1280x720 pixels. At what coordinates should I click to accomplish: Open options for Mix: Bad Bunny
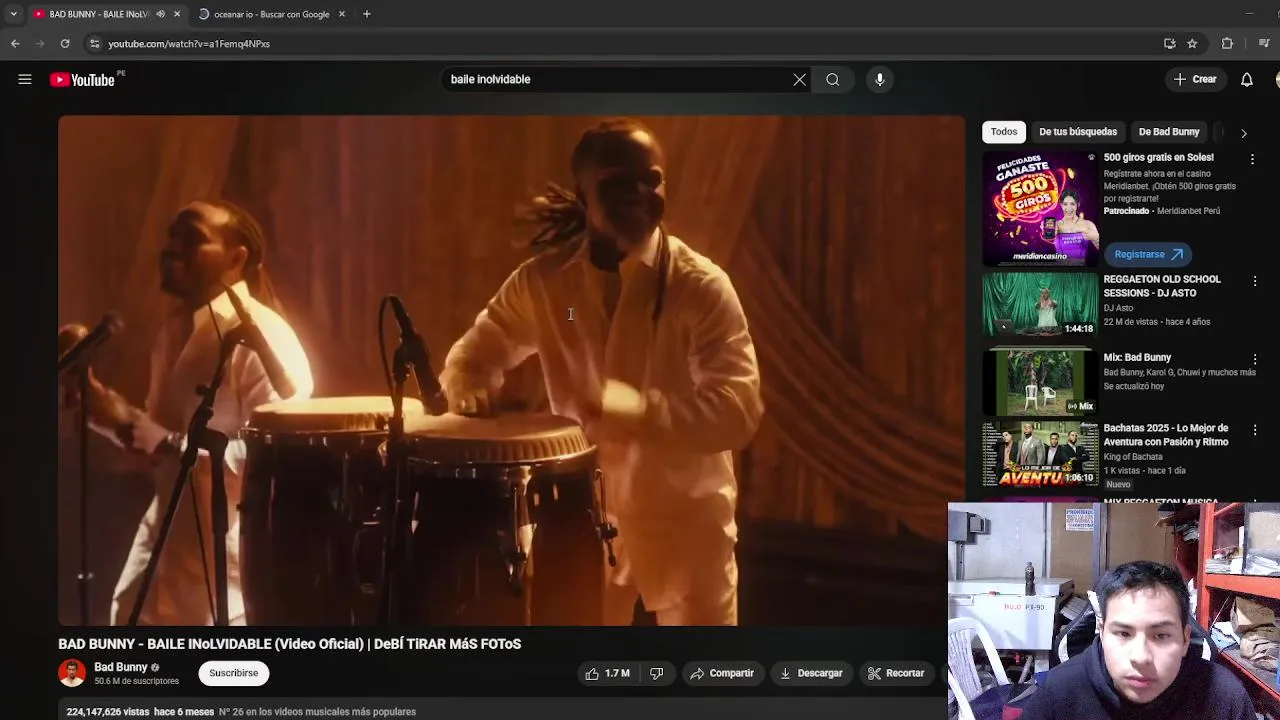(1254, 359)
